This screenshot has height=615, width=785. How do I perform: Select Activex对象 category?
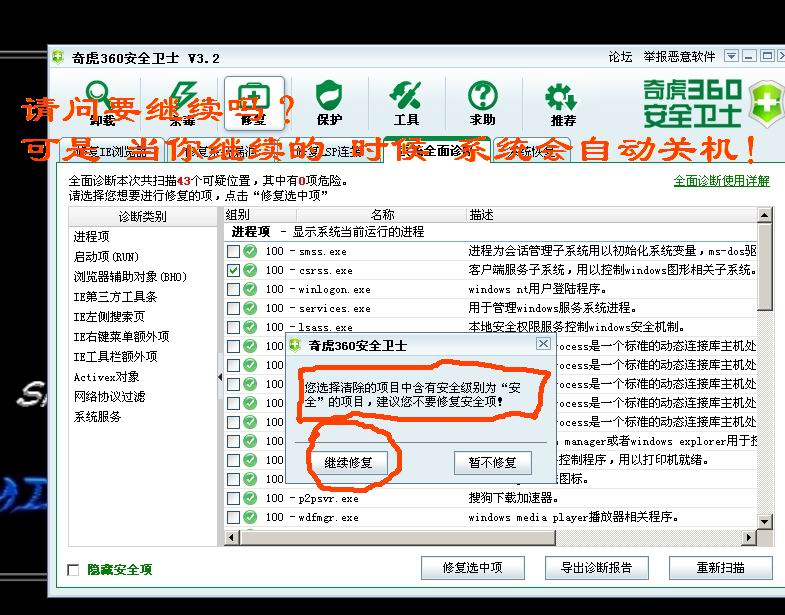(106, 377)
